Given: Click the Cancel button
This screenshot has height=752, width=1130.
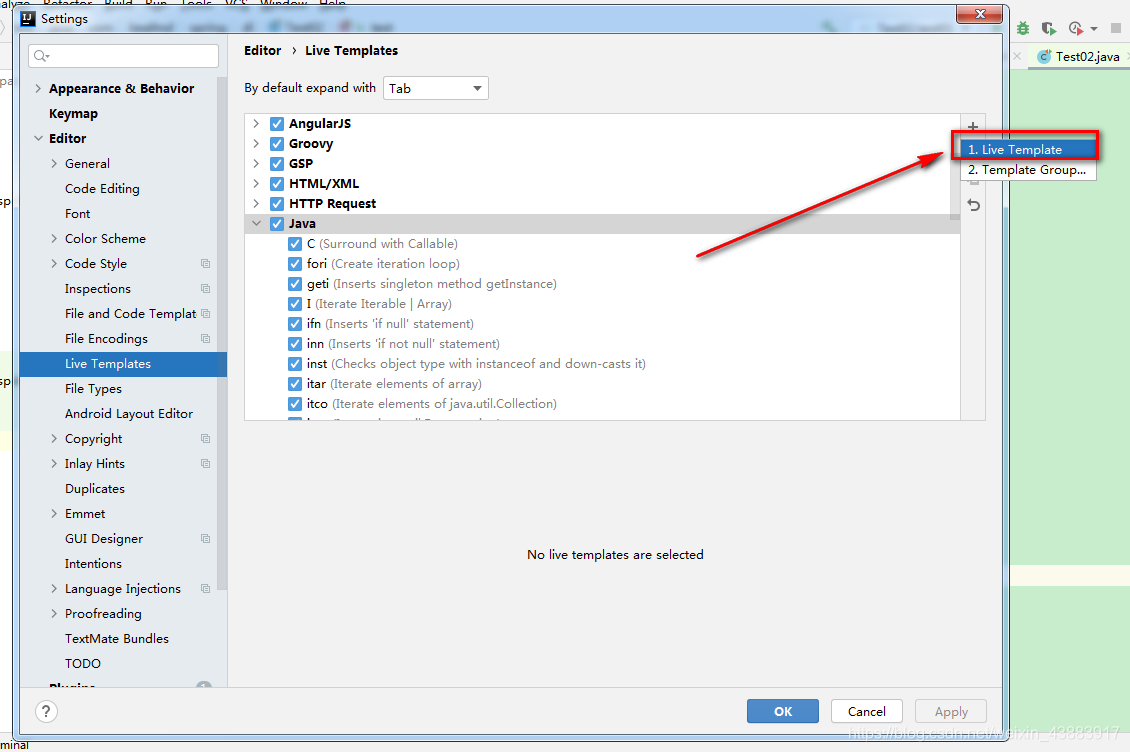Looking at the screenshot, I should coord(866,712).
